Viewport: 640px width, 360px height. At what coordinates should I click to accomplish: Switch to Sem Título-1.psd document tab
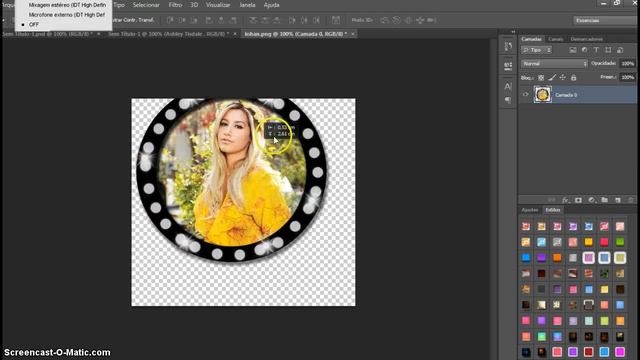point(48,34)
